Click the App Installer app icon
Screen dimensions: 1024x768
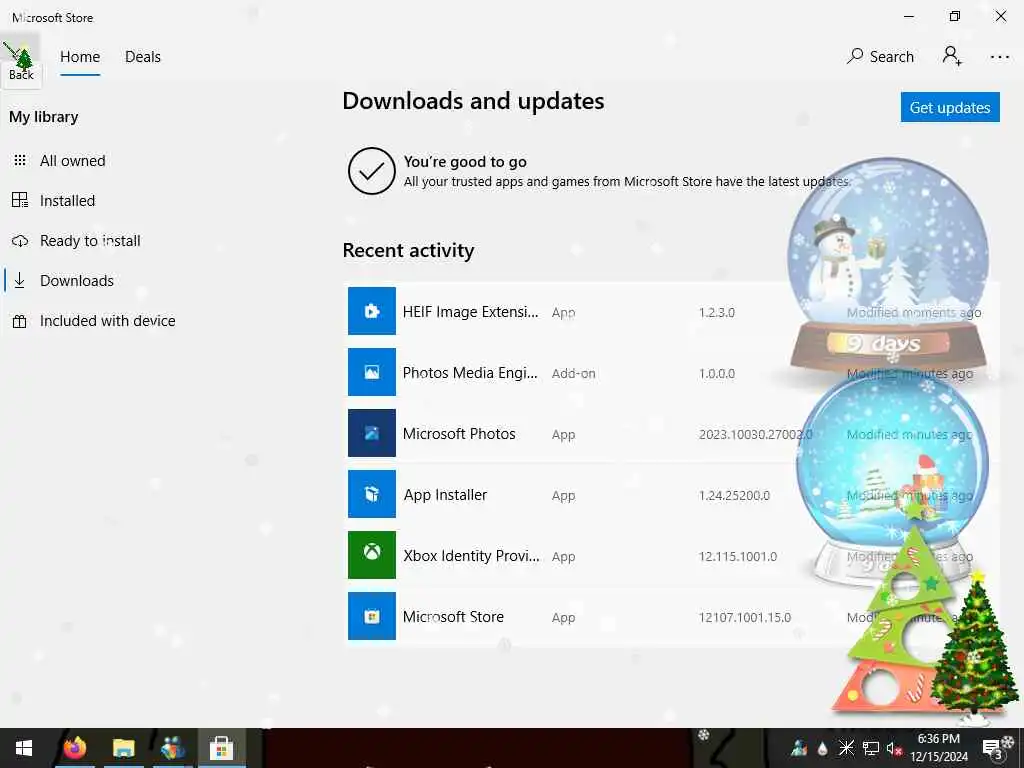point(372,494)
